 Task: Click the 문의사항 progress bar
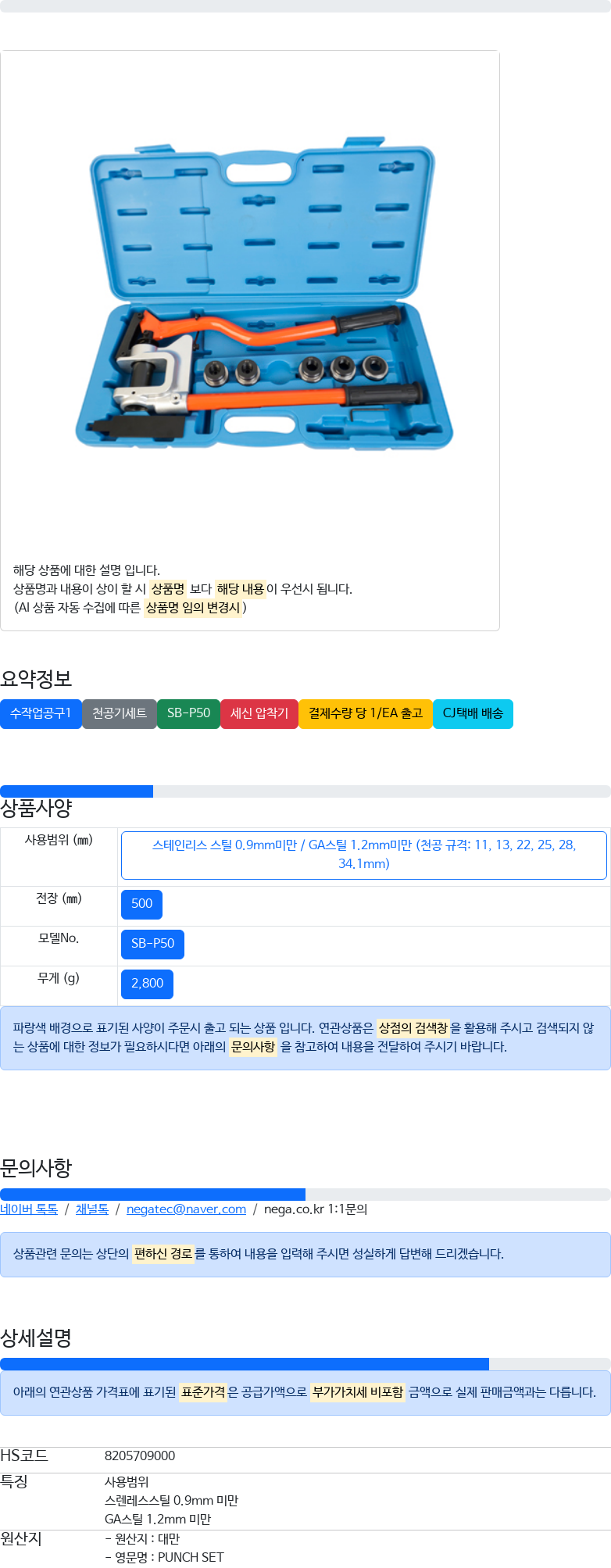[152, 1195]
